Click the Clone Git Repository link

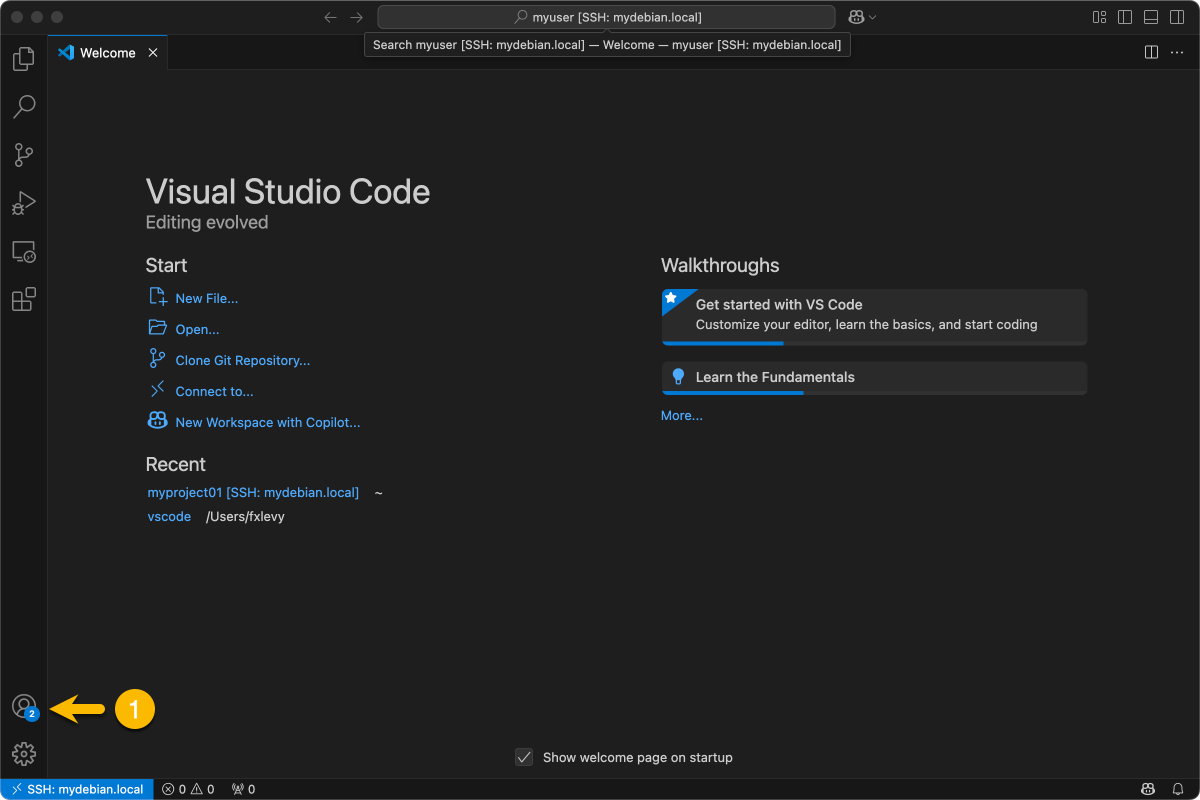[x=242, y=360]
